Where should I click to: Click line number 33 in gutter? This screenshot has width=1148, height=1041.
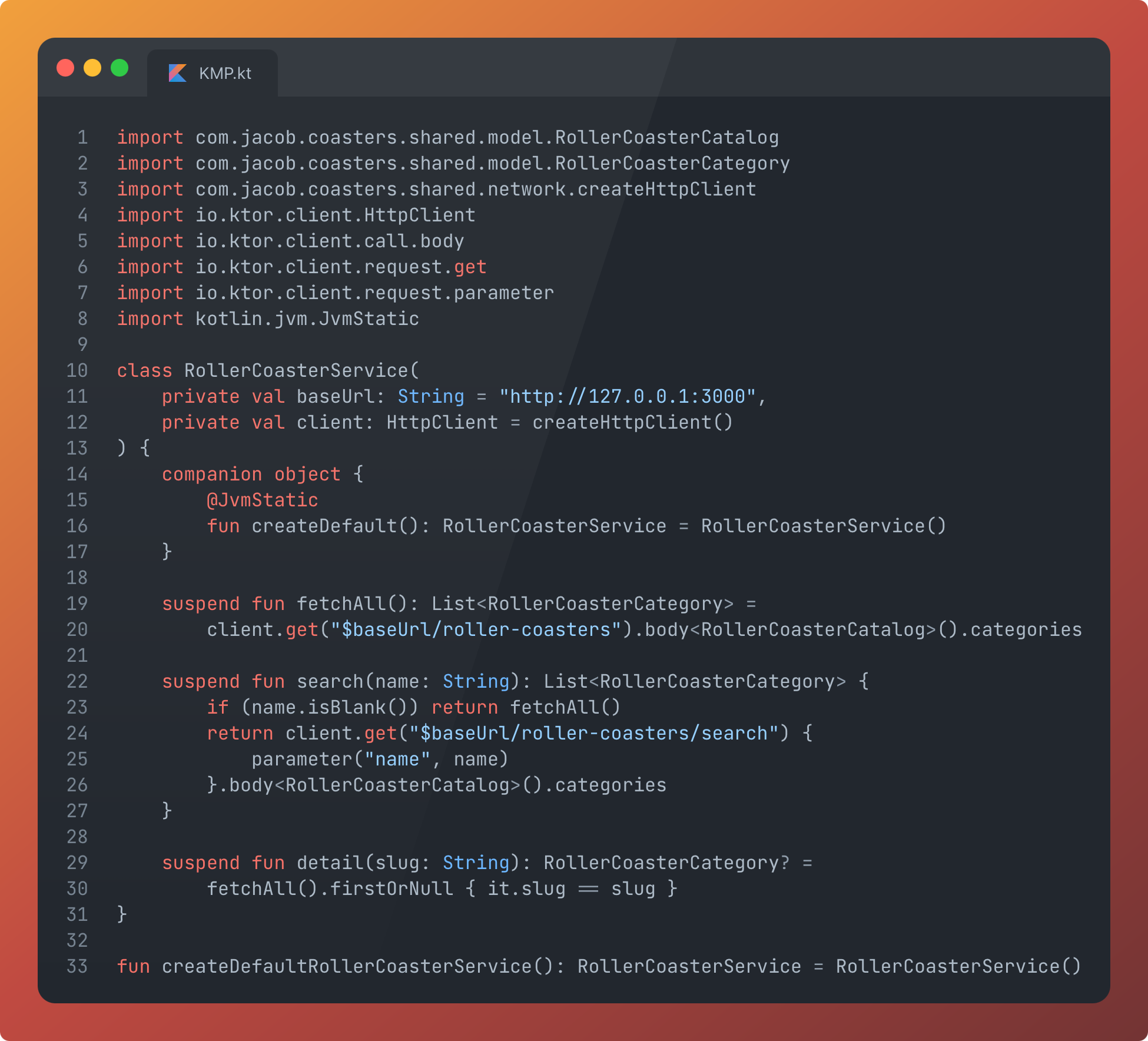tap(77, 966)
